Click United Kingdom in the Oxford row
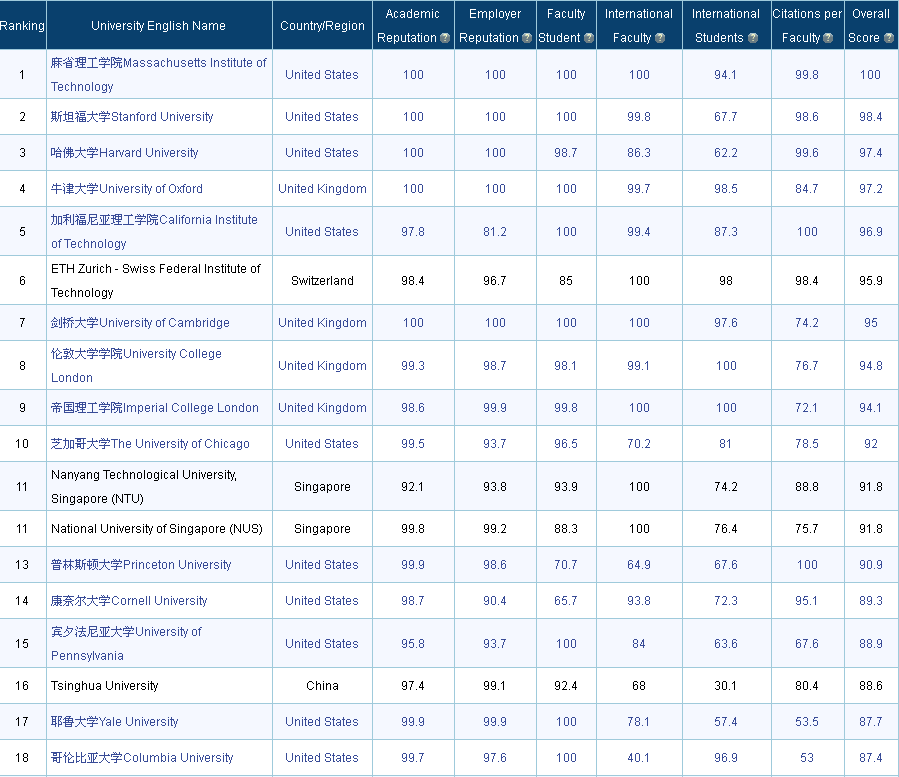Image resolution: width=899 pixels, height=777 pixels. [322, 189]
